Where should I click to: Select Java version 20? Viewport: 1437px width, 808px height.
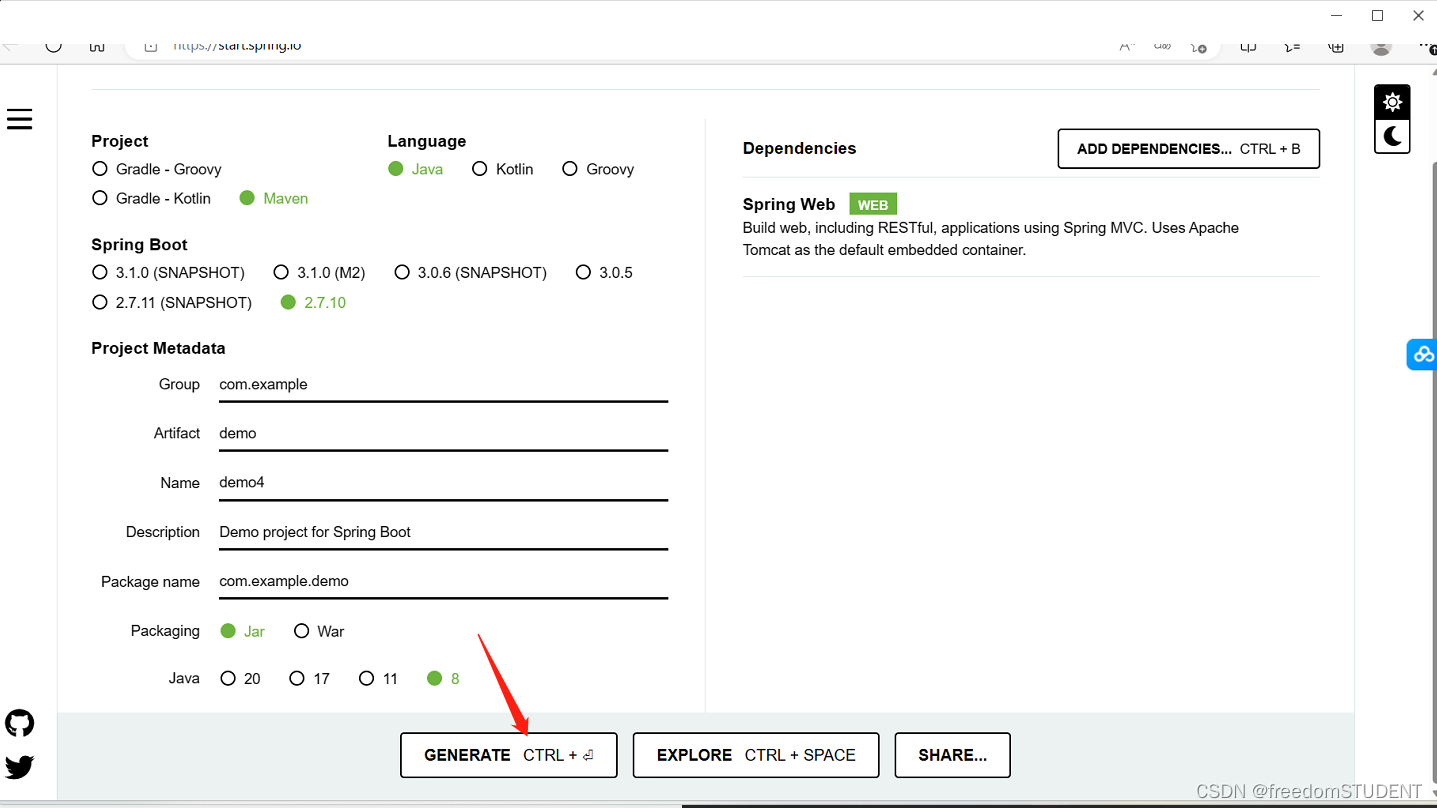(240, 678)
